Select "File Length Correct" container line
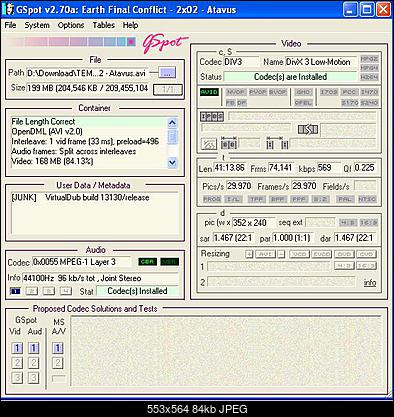 [89, 121]
